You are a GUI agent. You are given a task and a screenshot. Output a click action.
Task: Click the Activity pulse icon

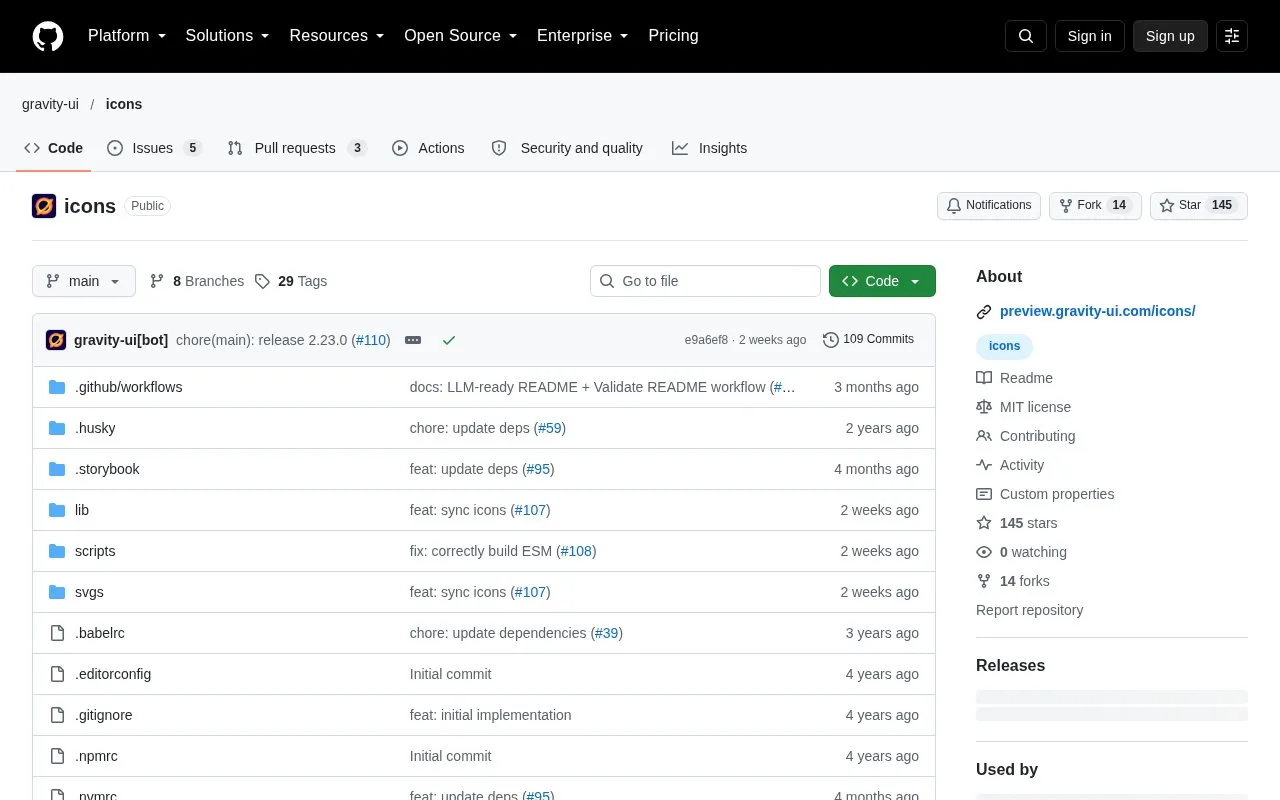click(984, 465)
